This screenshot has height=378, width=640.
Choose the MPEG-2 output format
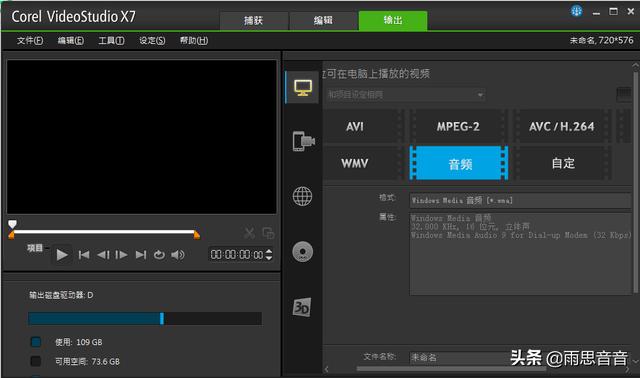point(458,127)
